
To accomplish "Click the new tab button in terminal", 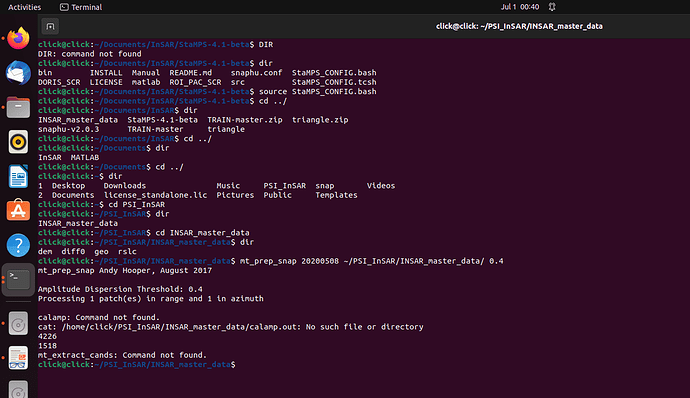I will pyautogui.click(x=51, y=26).
